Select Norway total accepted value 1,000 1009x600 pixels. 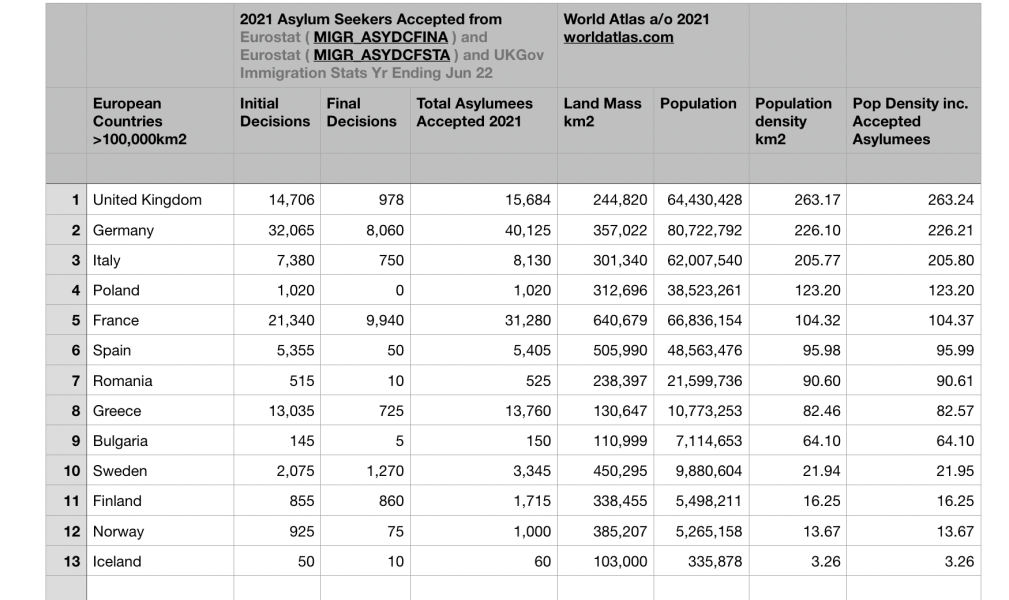[484, 531]
